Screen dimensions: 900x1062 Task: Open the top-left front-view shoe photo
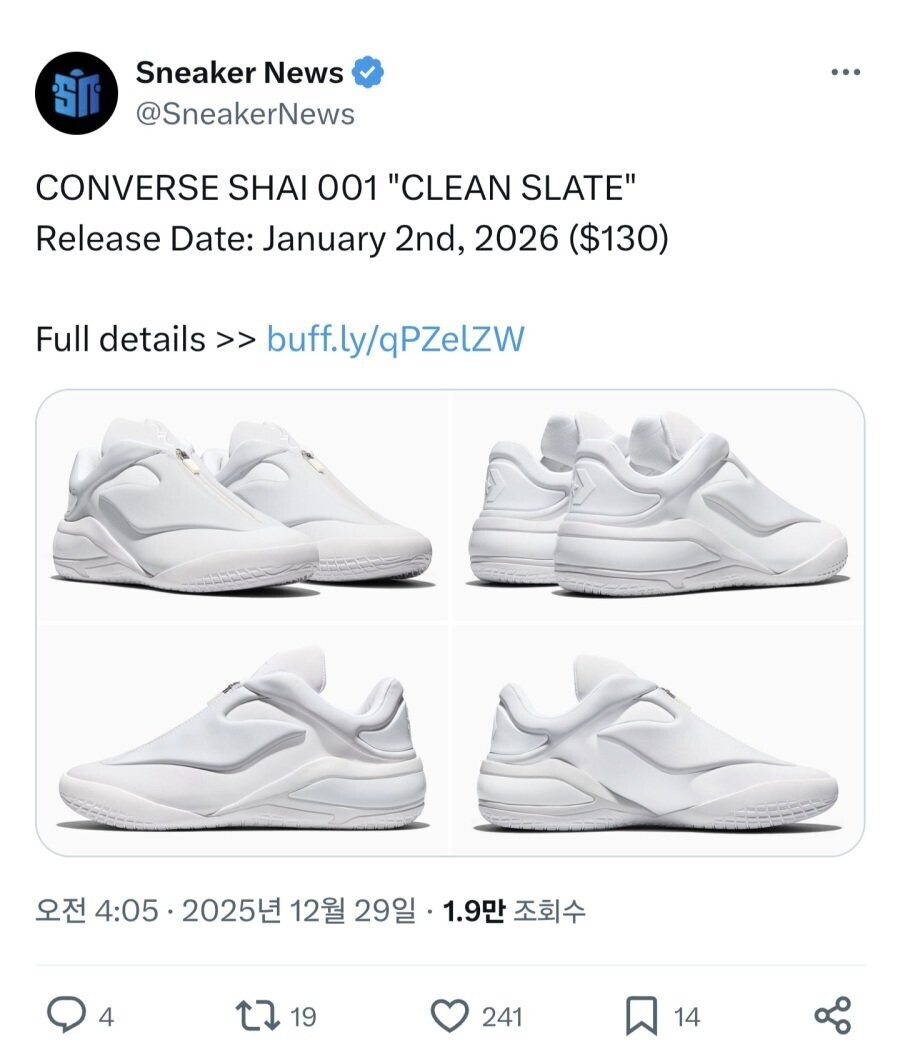[243, 506]
